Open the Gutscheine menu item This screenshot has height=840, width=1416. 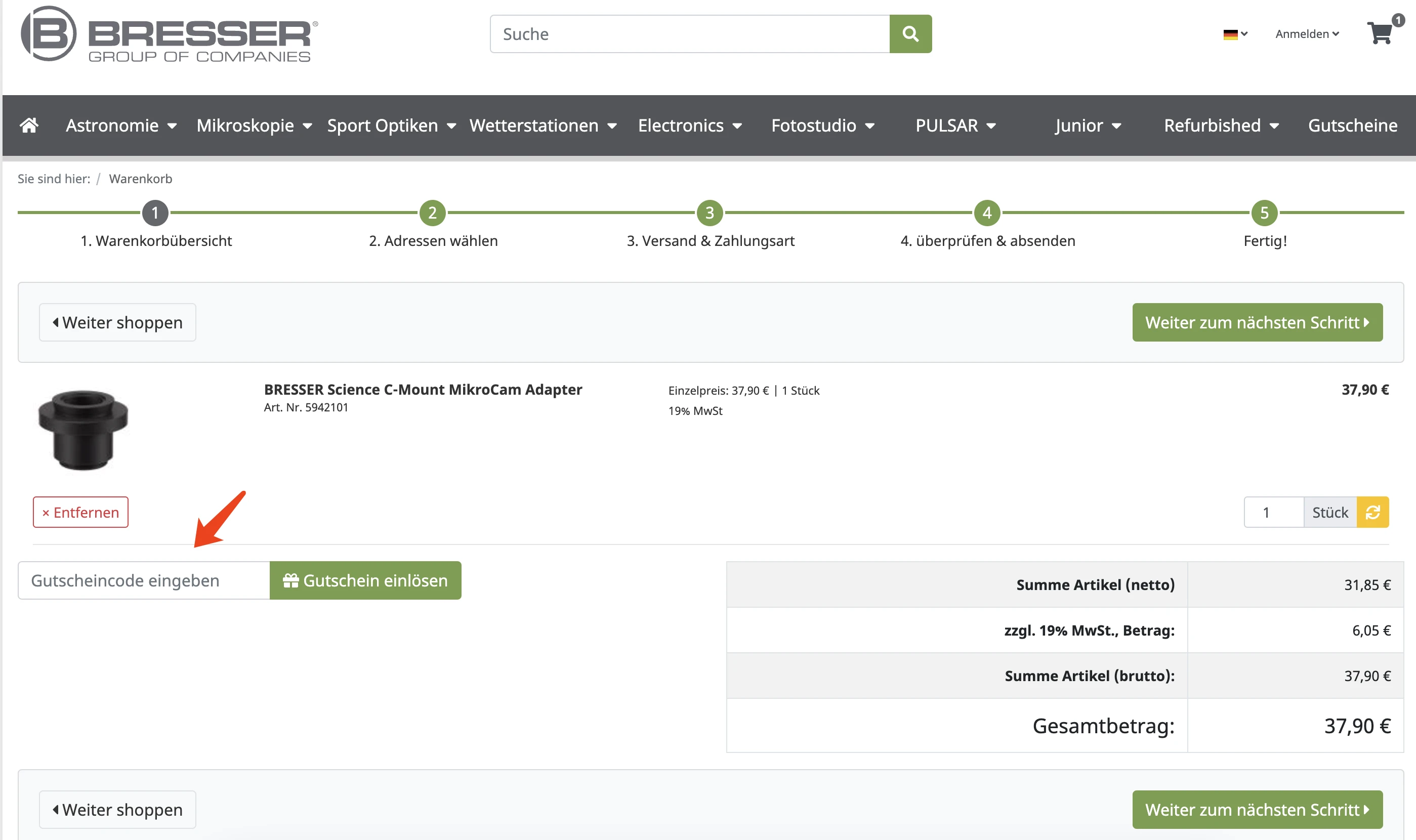click(x=1353, y=125)
